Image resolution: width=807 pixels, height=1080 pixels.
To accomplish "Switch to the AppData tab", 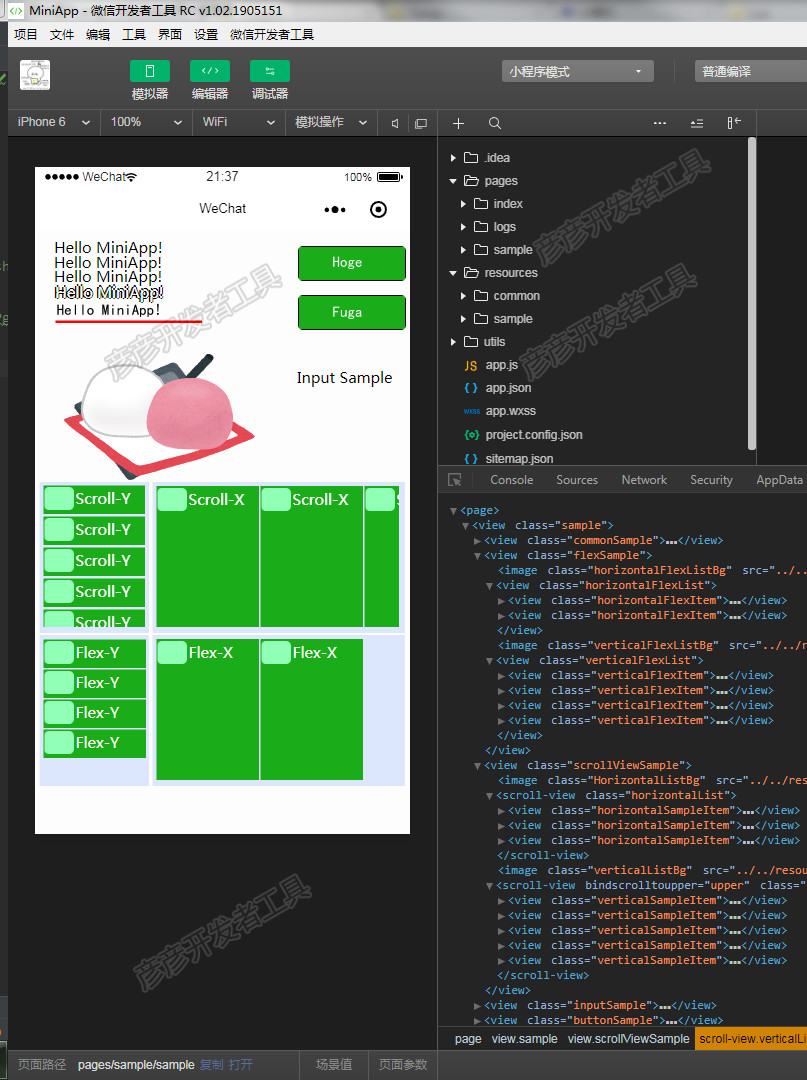I will click(x=779, y=480).
